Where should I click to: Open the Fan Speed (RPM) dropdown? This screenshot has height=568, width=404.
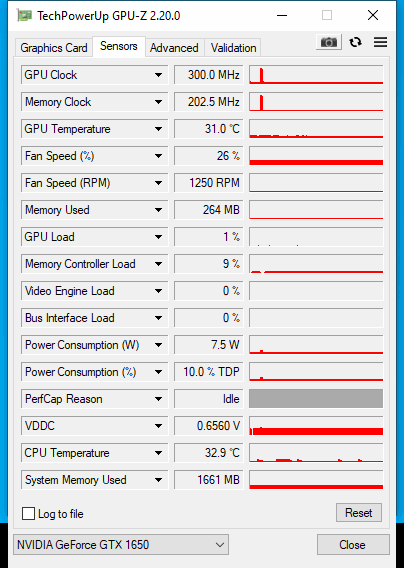158,183
